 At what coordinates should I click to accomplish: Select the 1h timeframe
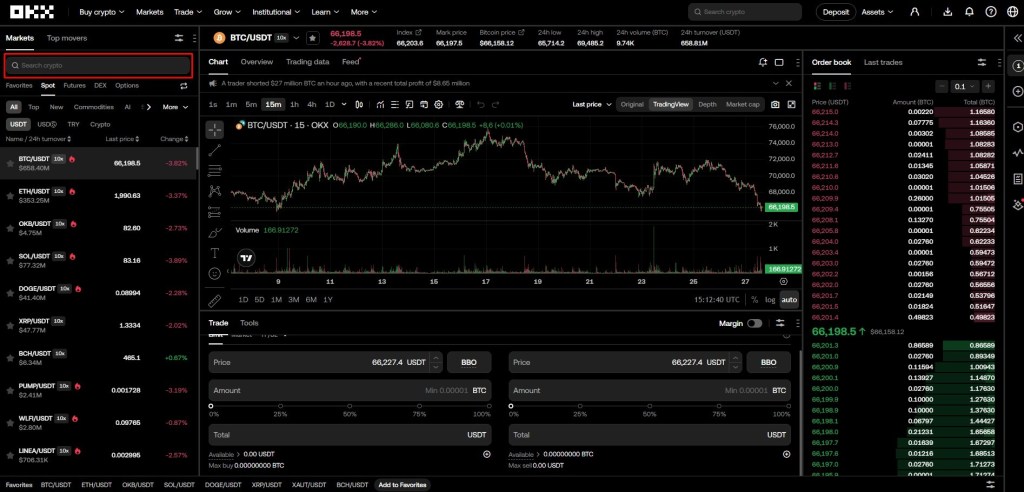tap(295, 105)
